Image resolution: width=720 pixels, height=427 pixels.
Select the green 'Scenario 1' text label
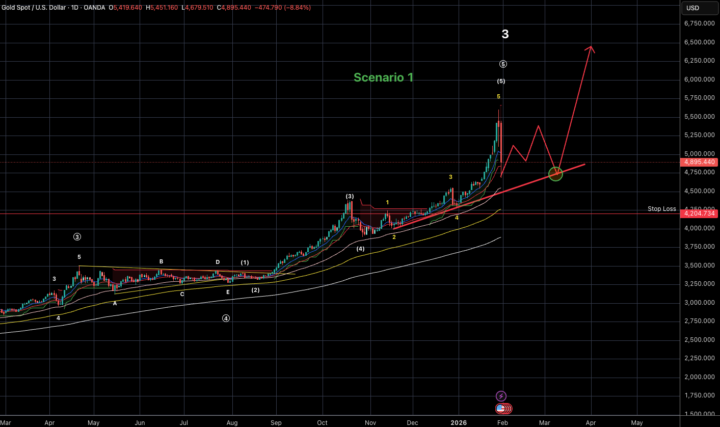[x=383, y=78]
